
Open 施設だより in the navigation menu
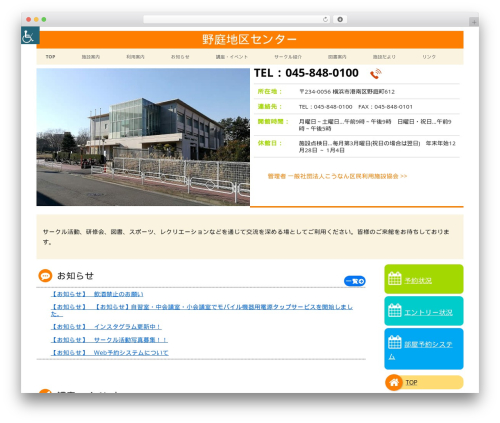click(x=384, y=57)
